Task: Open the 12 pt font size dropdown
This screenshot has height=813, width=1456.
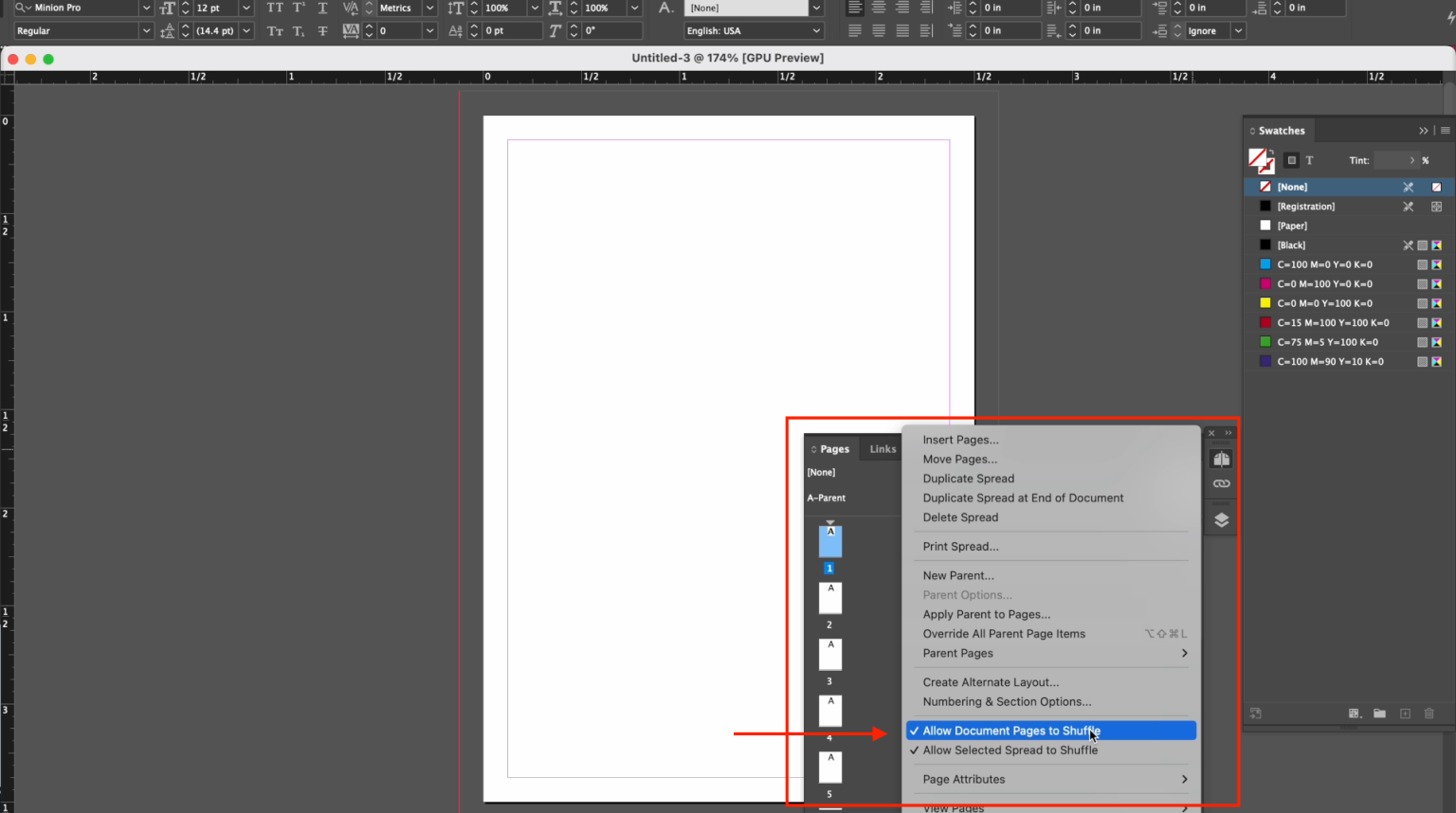Action: (x=246, y=8)
